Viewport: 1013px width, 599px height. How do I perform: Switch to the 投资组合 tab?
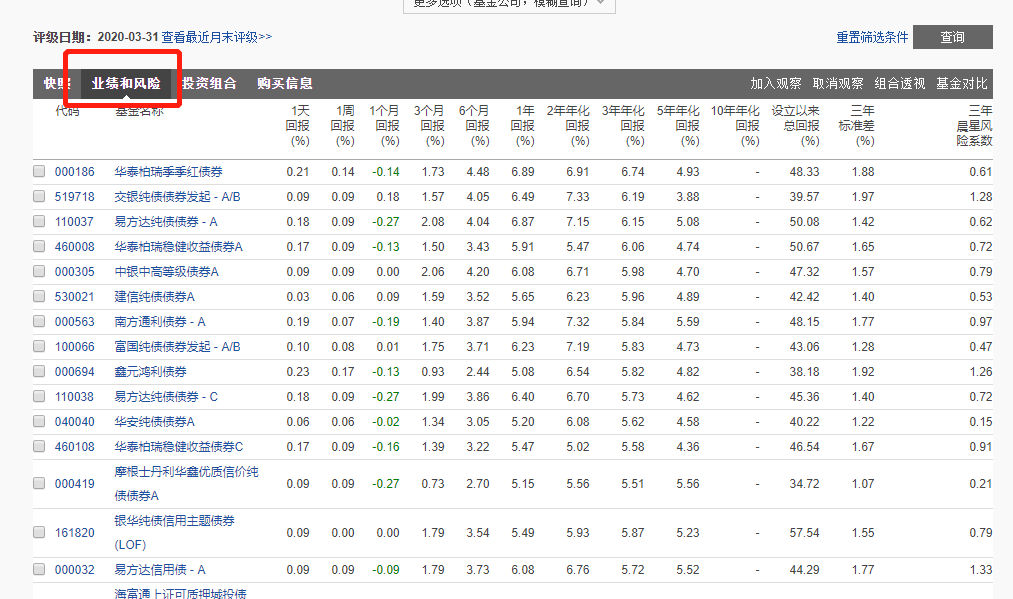209,83
